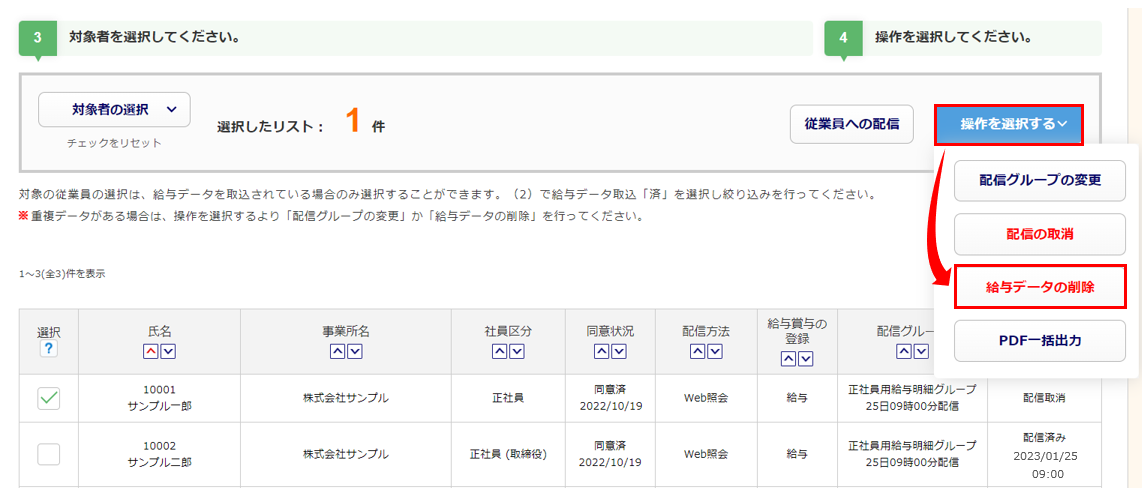The height and width of the screenshot is (488, 1142).
Task: Sort 同意状況 column ascending
Action: [x=602, y=352]
